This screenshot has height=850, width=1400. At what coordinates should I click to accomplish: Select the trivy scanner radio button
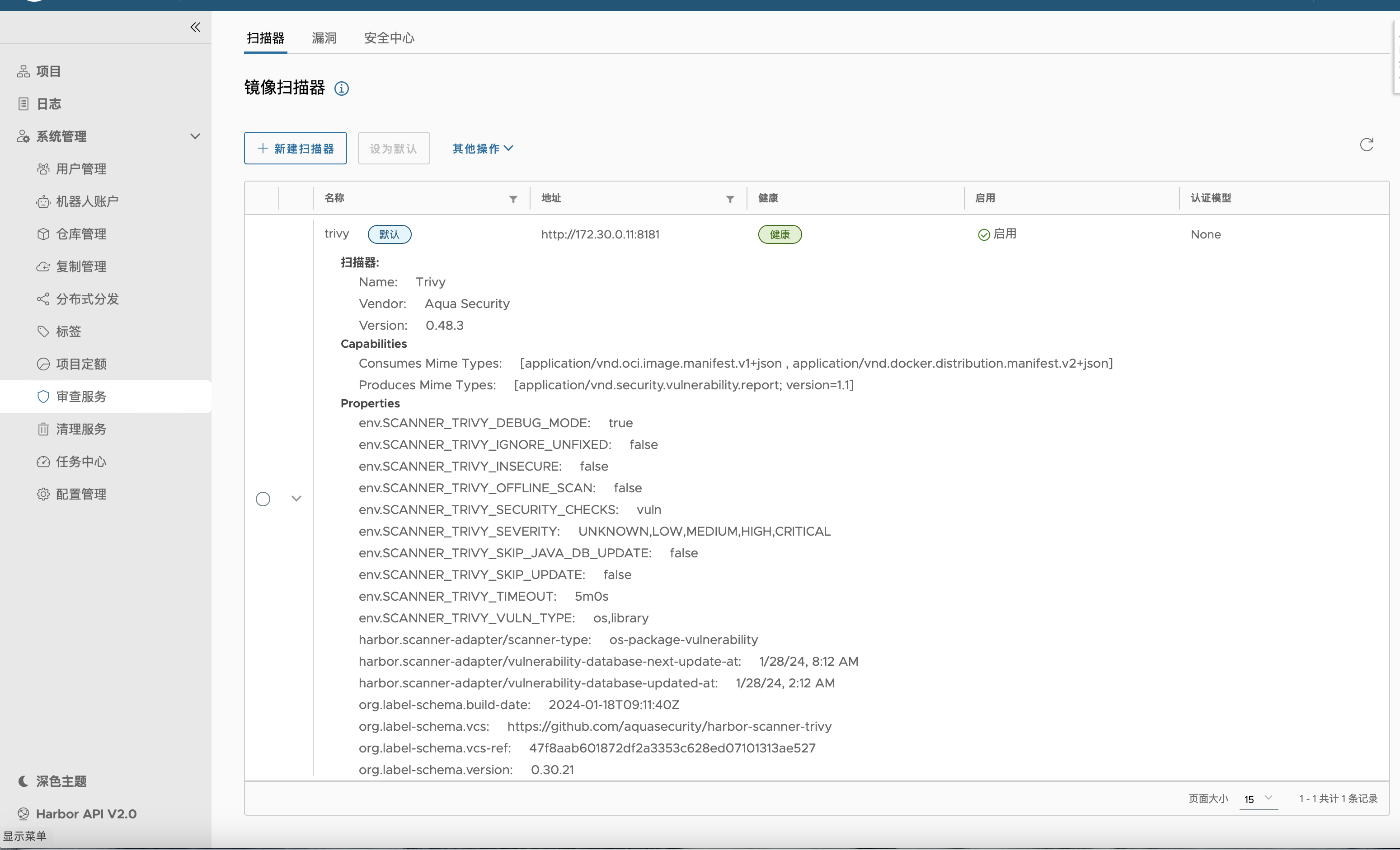click(x=263, y=499)
